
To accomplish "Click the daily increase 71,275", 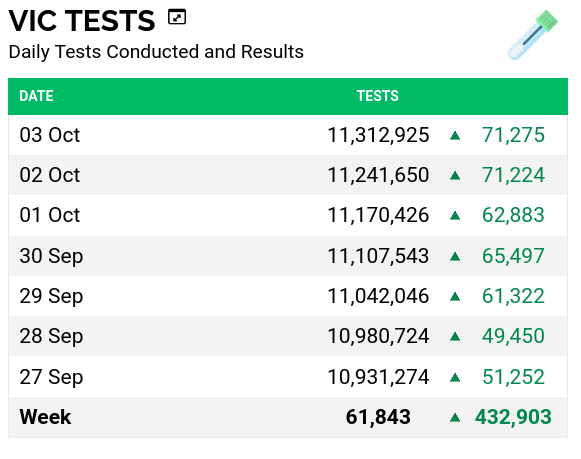I will tap(513, 135).
